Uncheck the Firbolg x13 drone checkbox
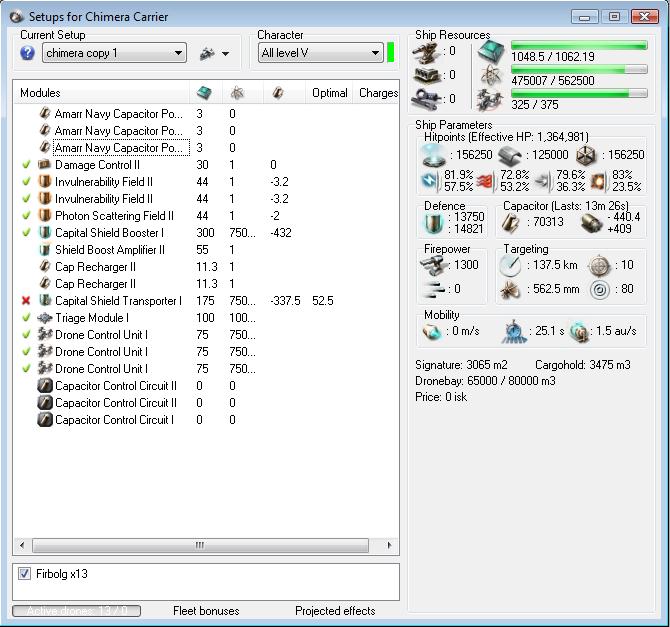The height and width of the screenshot is (627, 670). [x=24, y=574]
